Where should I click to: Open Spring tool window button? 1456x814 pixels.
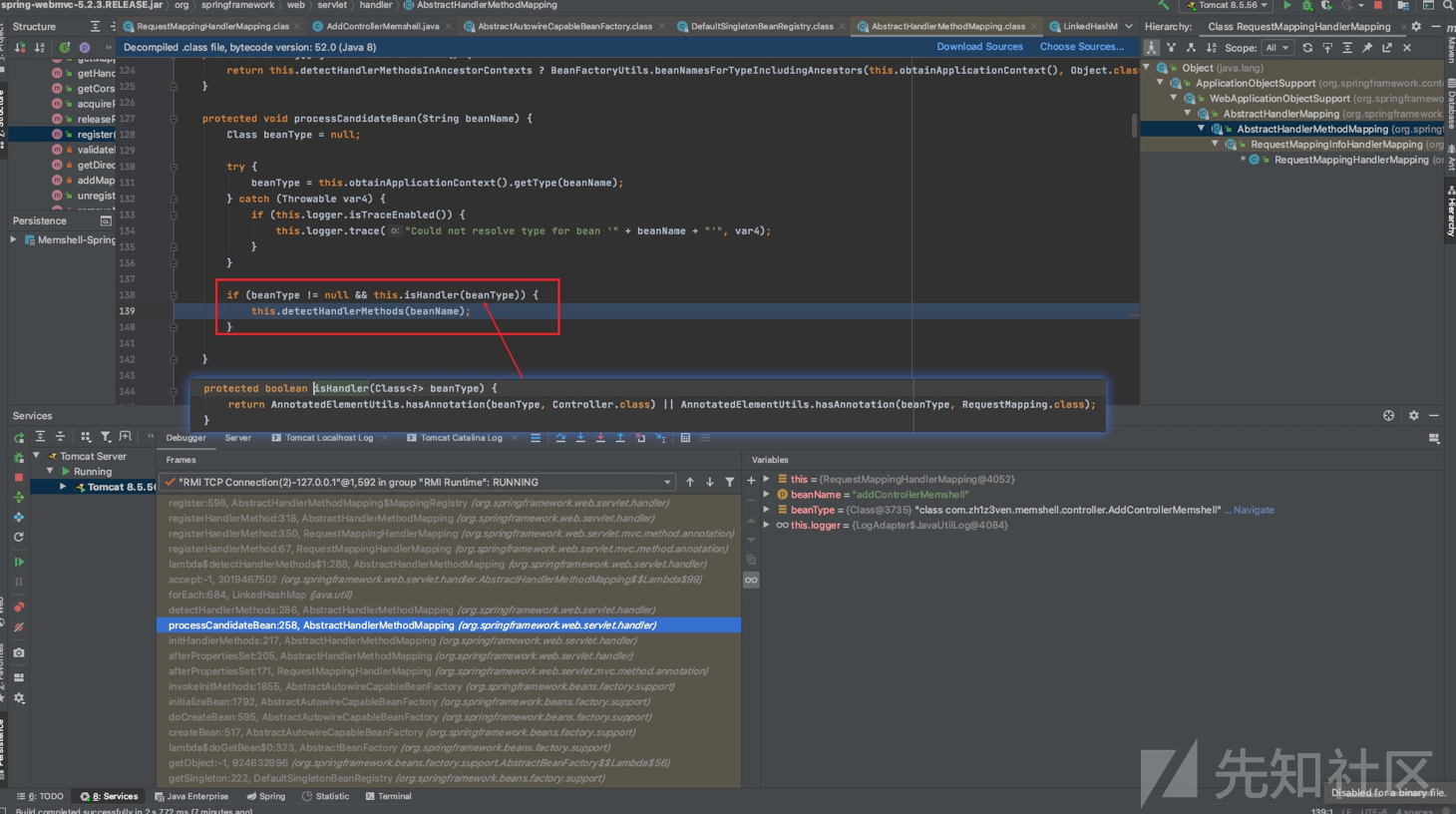tap(265, 796)
